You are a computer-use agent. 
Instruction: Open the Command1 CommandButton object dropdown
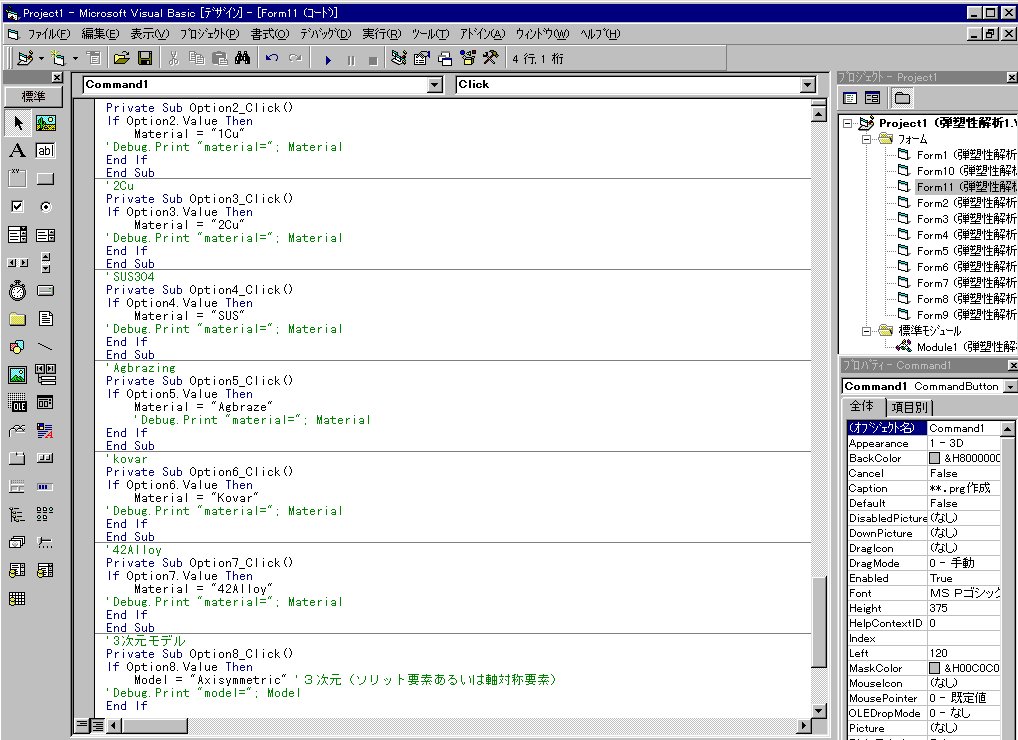tap(1010, 387)
